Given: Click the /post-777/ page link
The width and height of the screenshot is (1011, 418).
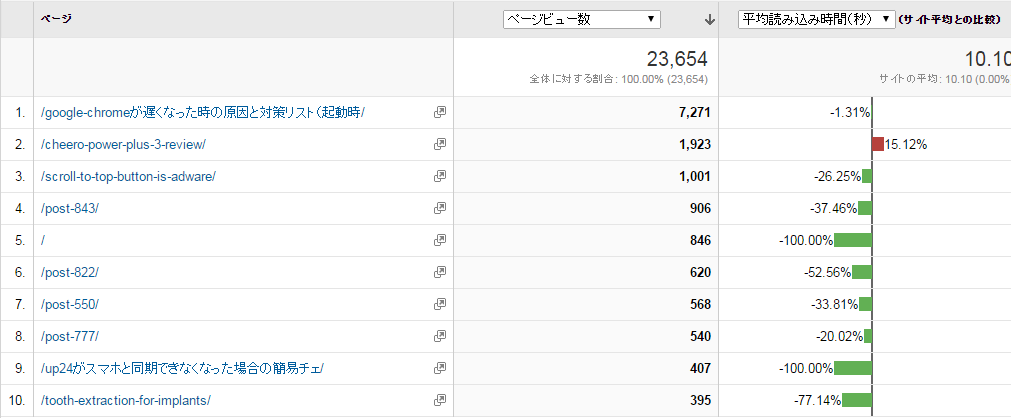Looking at the screenshot, I should (x=70, y=337).
